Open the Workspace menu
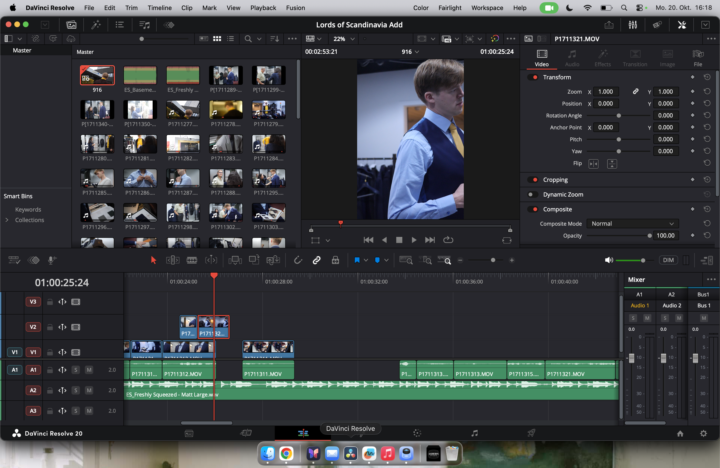Screen dimensions: 720x468 487,8
